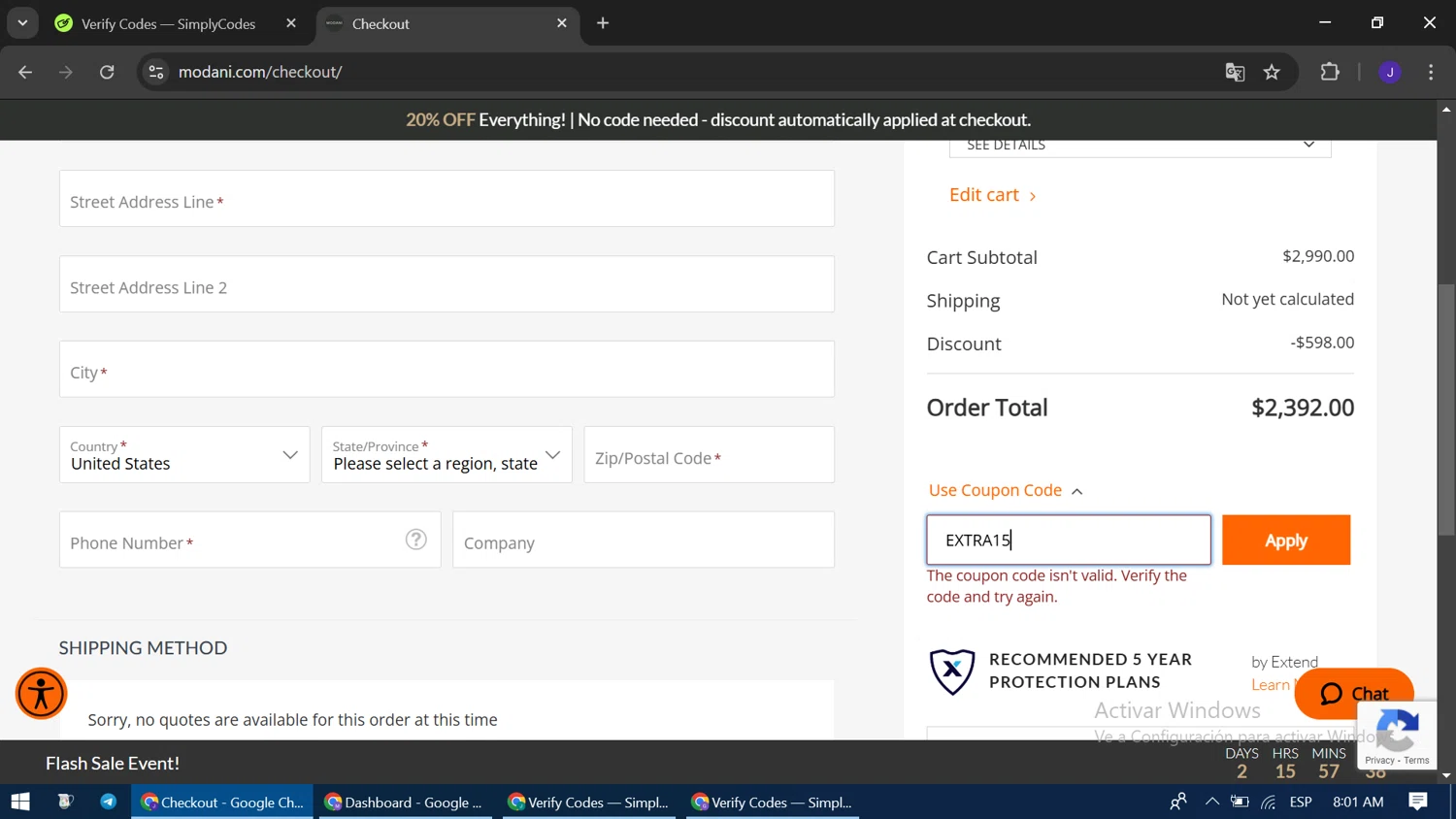Reload the checkout page
Viewport: 1456px width, 819px height.
click(x=107, y=72)
